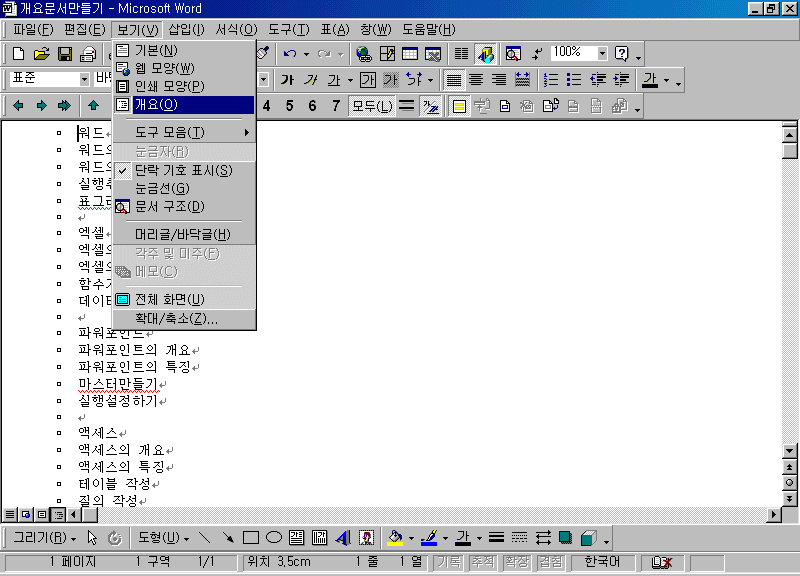Click the decrease indent icon
Screen dimensions: 800x576
[597, 80]
